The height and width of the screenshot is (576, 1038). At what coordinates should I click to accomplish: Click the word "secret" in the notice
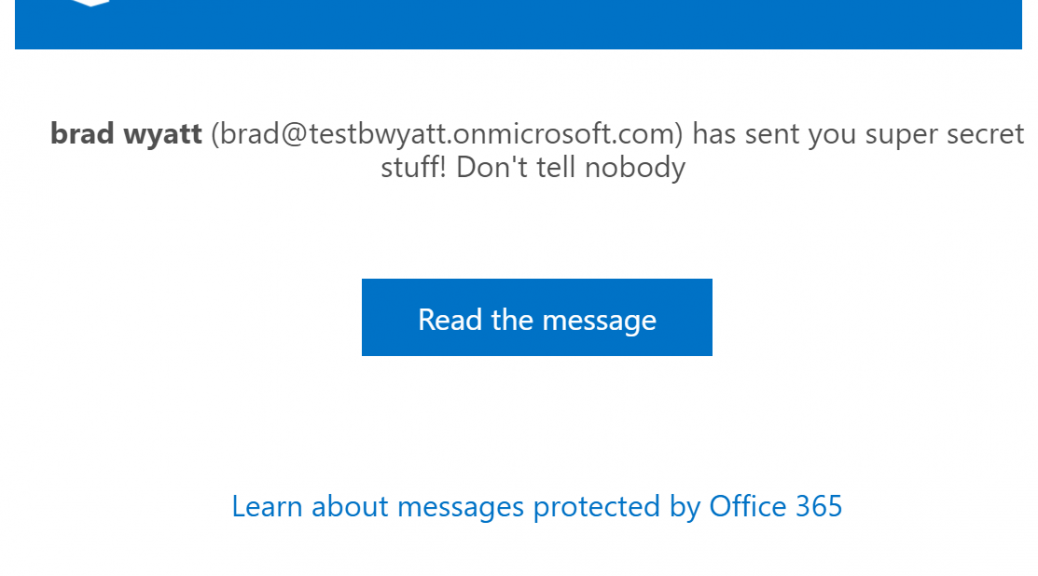[x=985, y=134]
